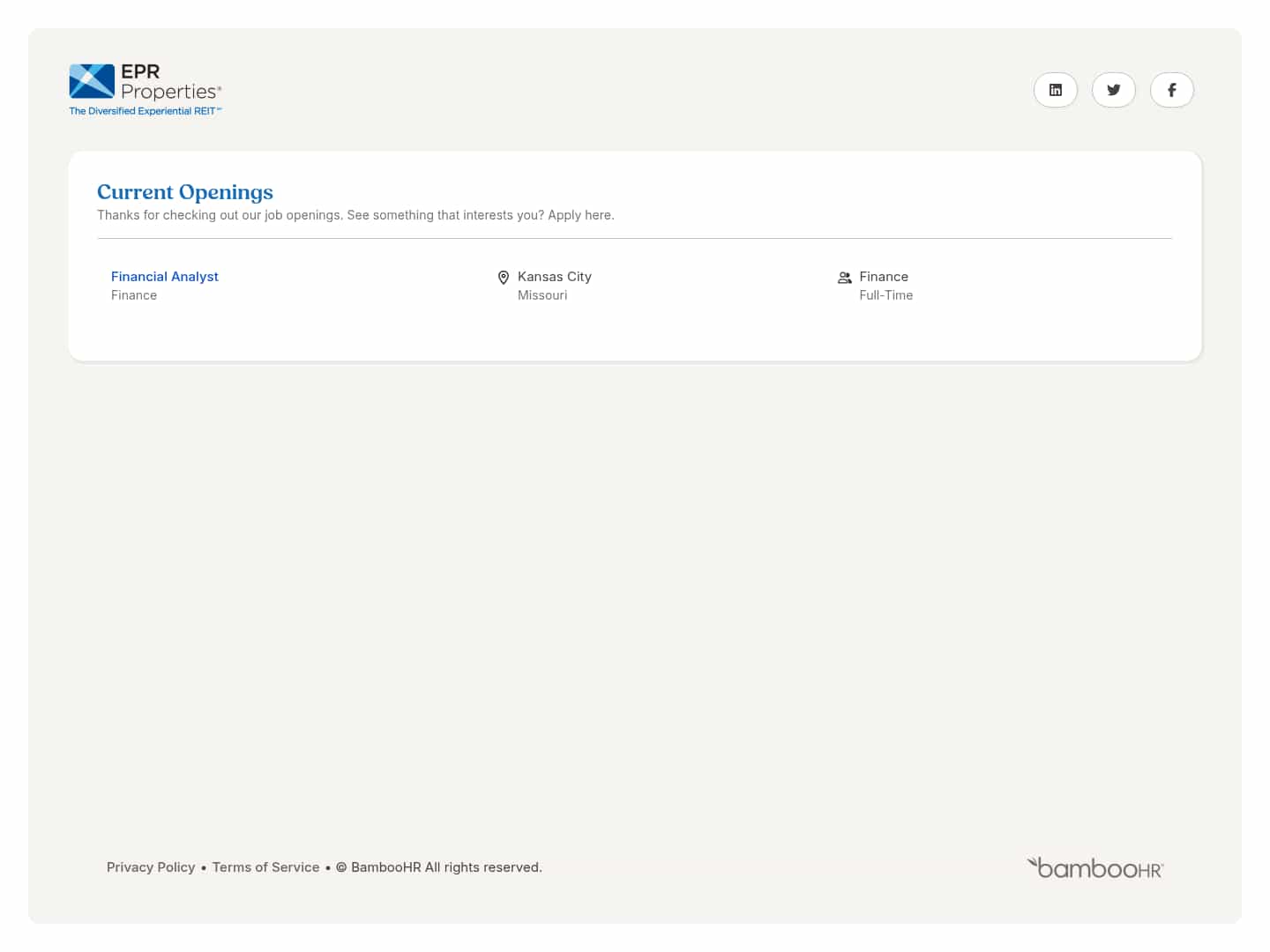Open the Twitter social icon
This screenshot has width=1270, height=952.
coord(1114,90)
